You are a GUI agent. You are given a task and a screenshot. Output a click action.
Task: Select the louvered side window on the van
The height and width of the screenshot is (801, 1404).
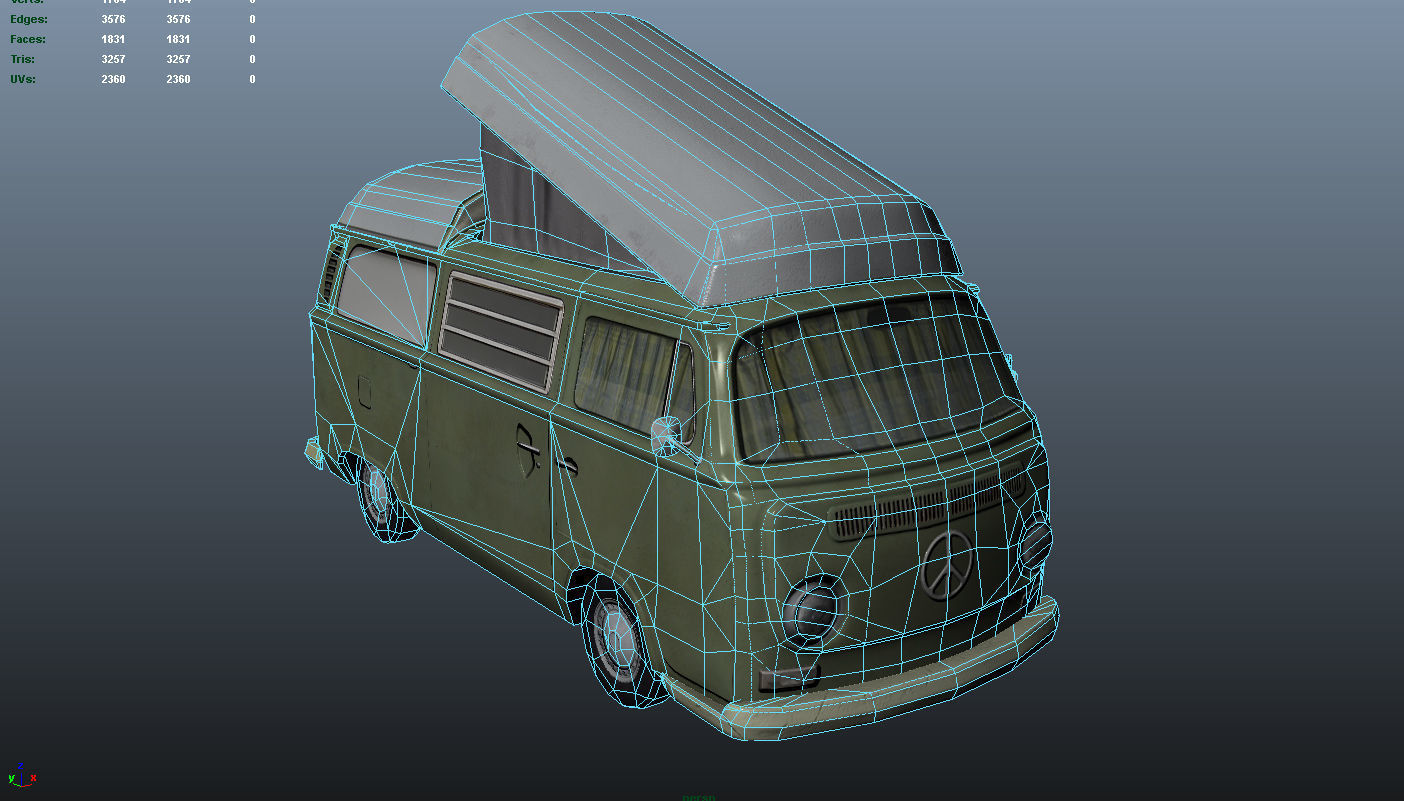500,333
